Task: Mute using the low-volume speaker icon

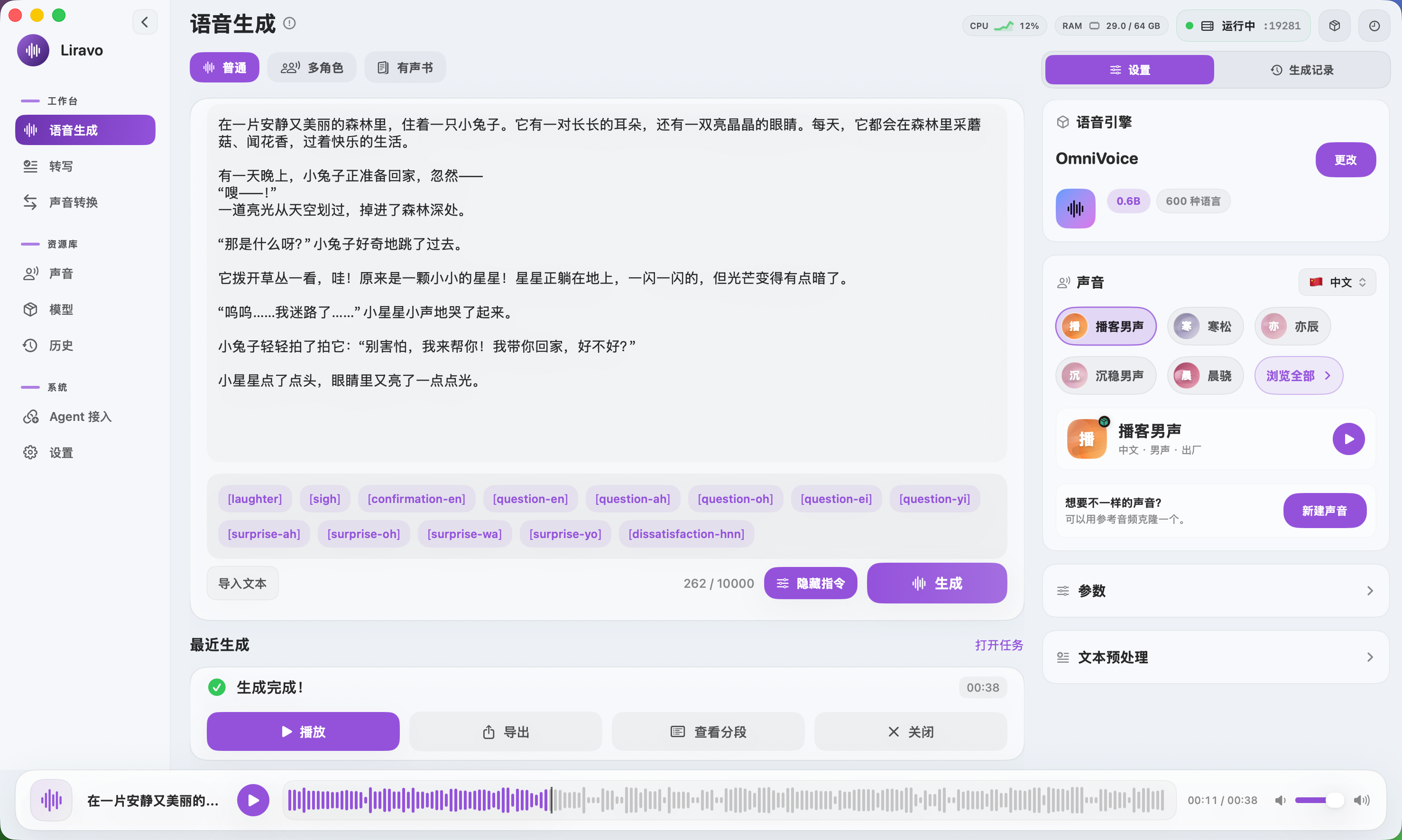Action: click(x=1280, y=800)
